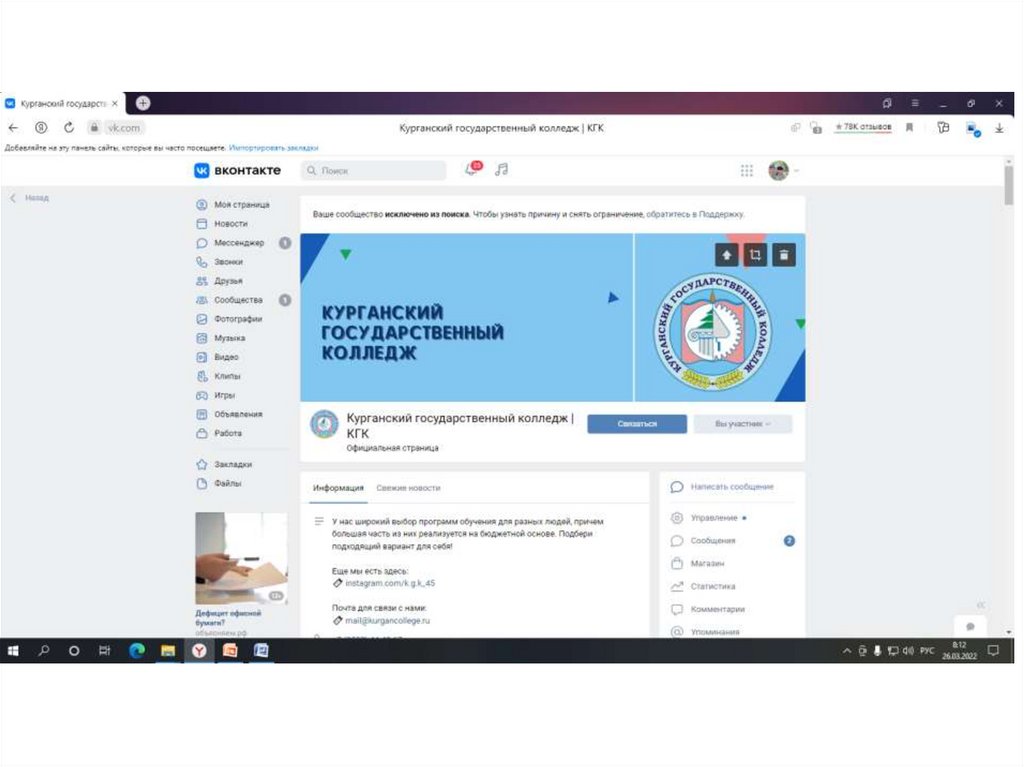Delete the community cover with trash icon

[784, 255]
